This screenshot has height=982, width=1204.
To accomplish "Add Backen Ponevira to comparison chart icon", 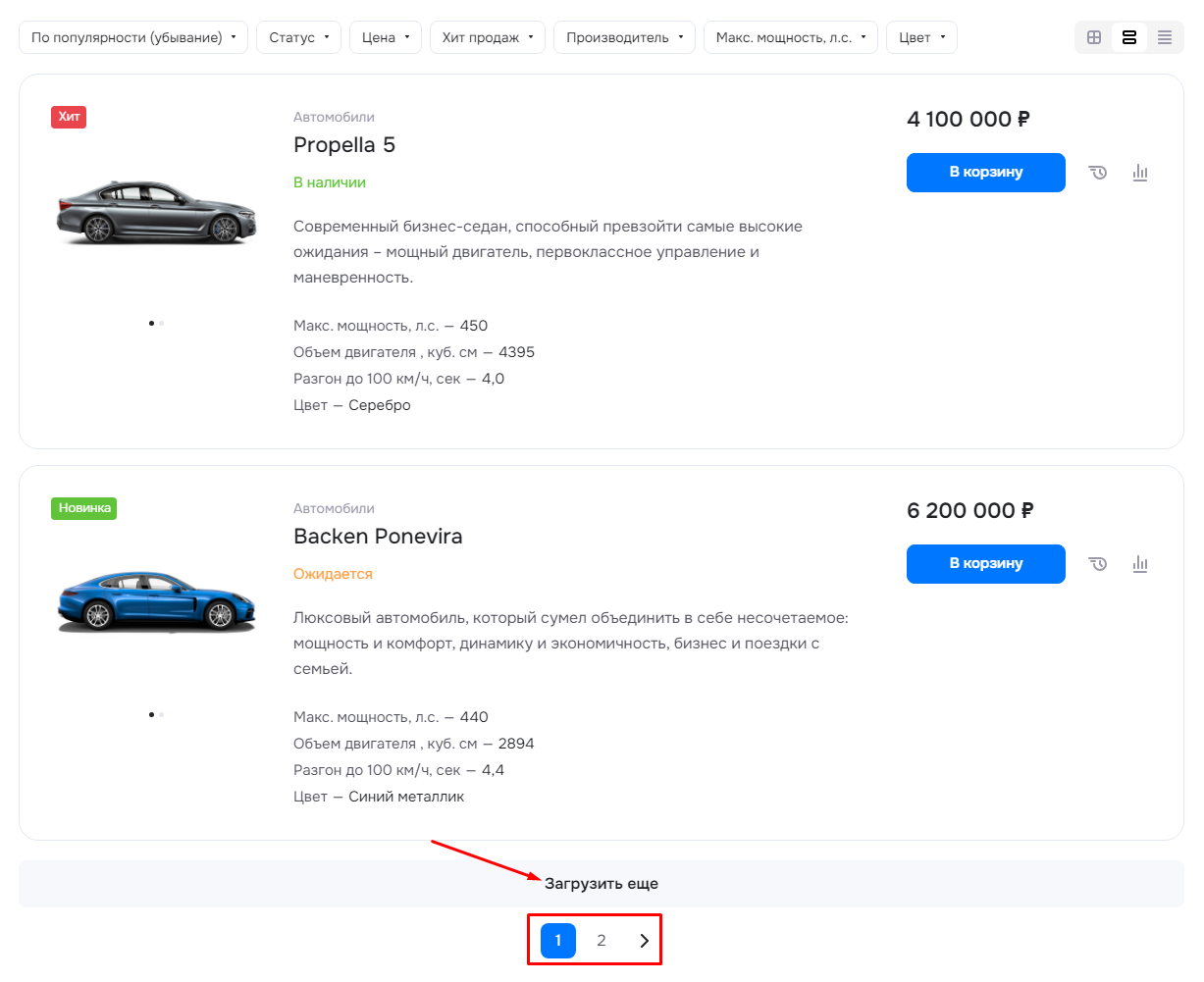I will tap(1140, 564).
